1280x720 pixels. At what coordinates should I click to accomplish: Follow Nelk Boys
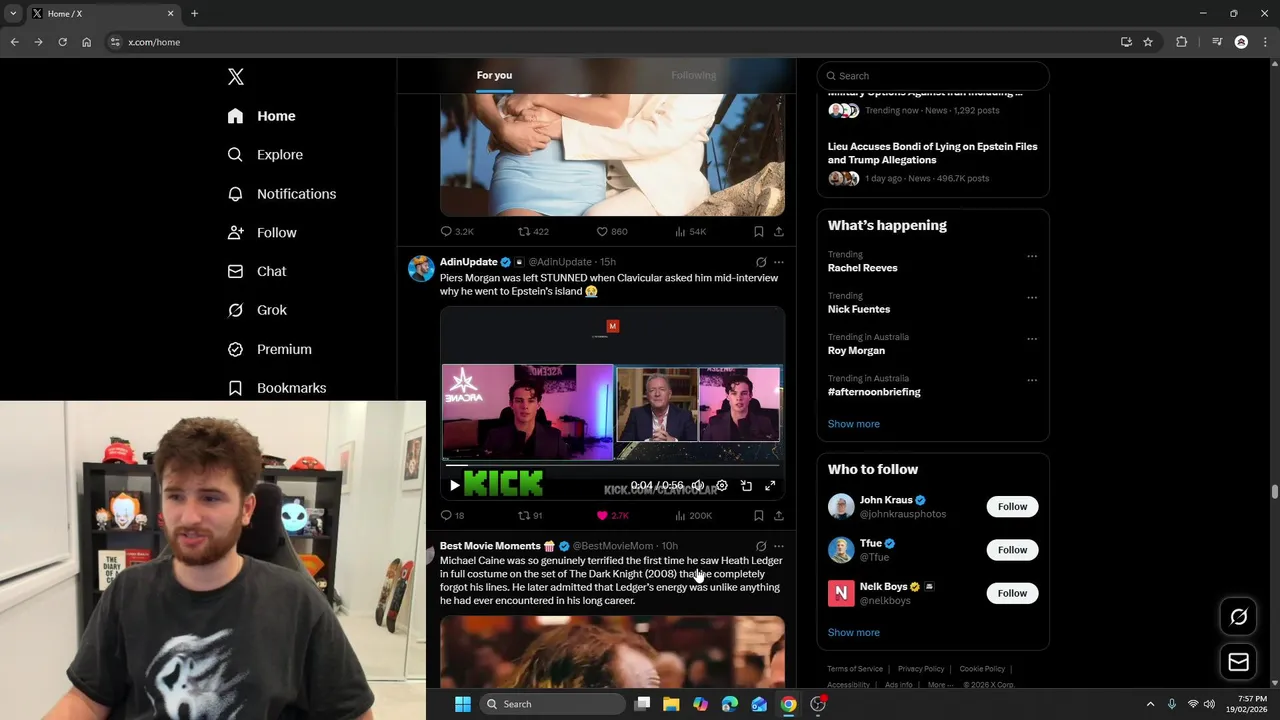pos(1012,593)
